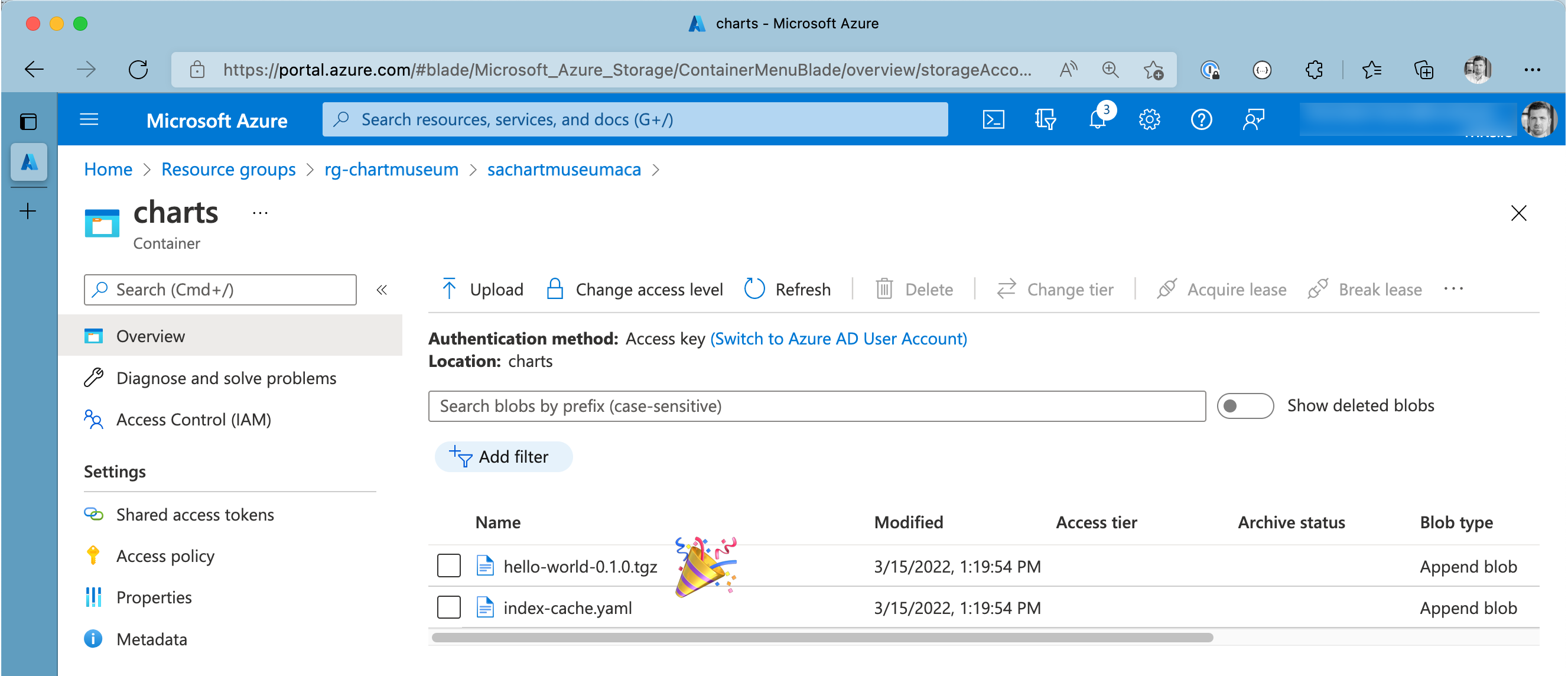Open the portal settings gear

1150,119
